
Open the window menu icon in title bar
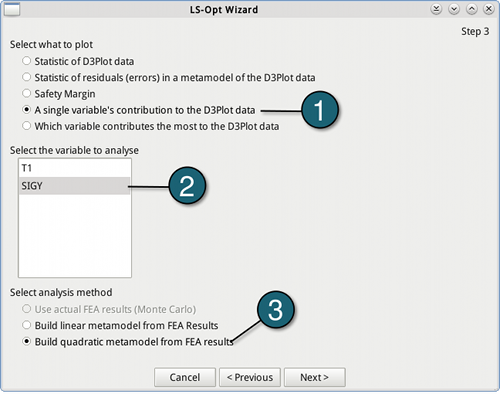12,9
